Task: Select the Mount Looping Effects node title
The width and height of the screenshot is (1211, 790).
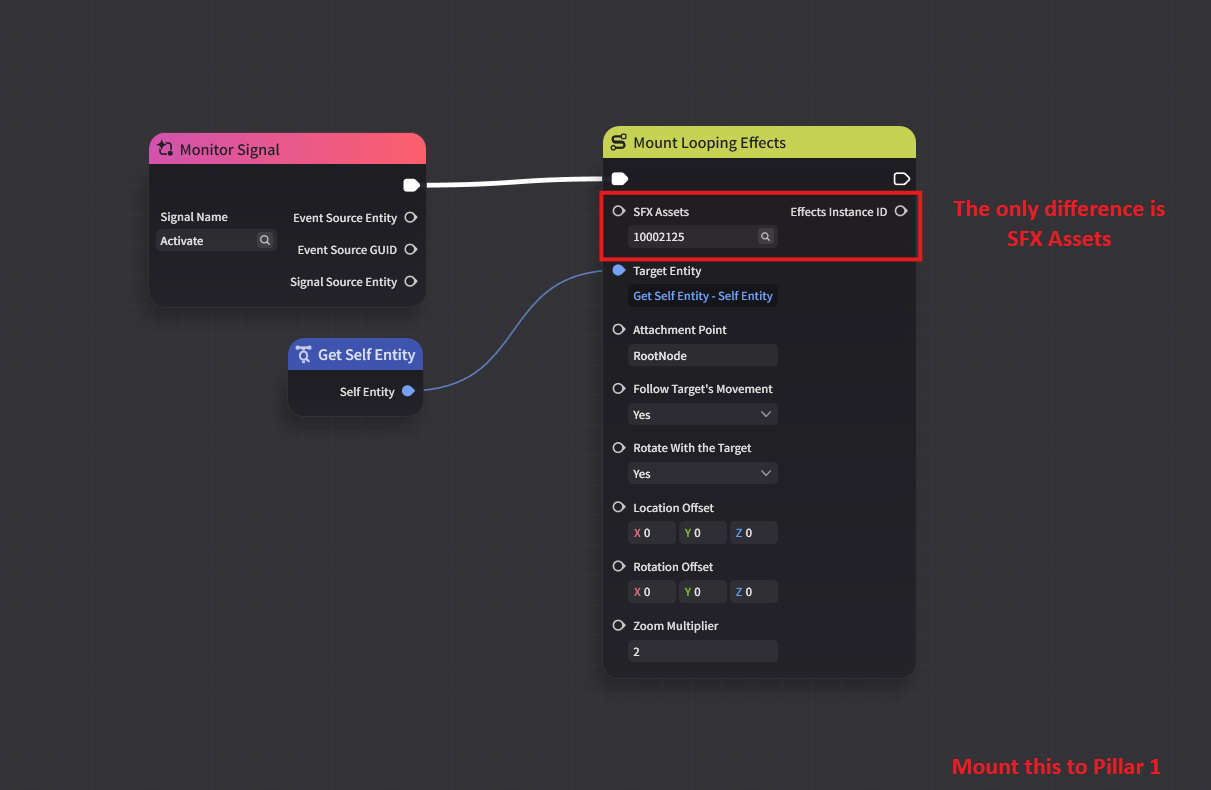Action: point(710,142)
